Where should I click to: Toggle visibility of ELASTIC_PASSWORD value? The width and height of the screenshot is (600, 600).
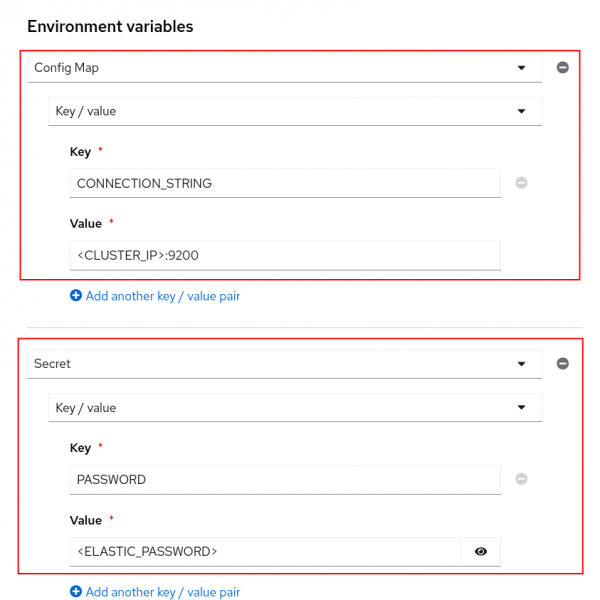click(x=481, y=551)
